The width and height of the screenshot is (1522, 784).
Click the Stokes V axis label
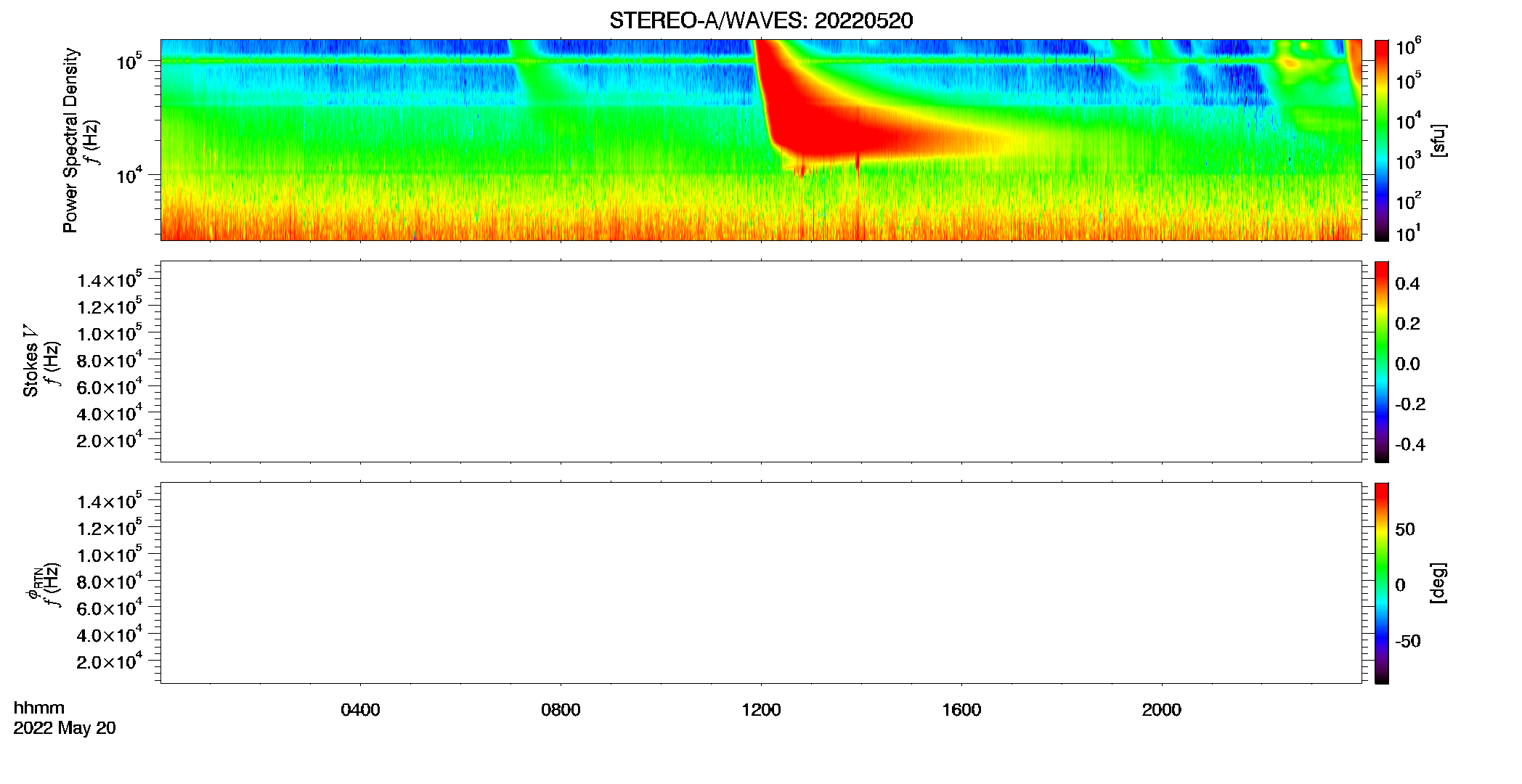point(30,361)
